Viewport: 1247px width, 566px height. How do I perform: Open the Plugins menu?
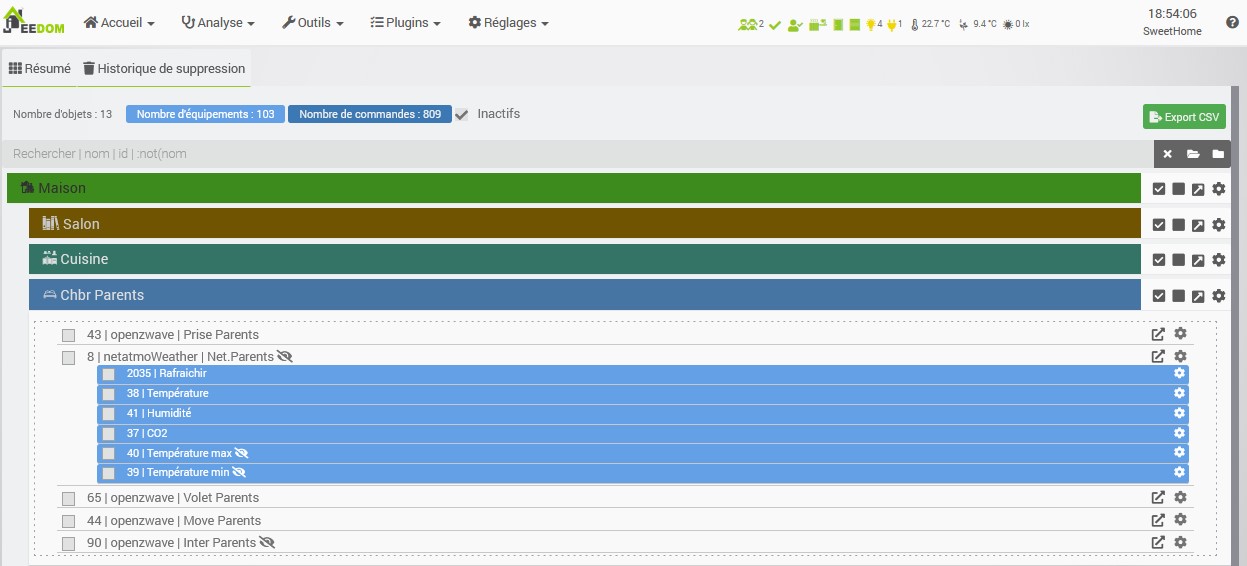point(405,22)
